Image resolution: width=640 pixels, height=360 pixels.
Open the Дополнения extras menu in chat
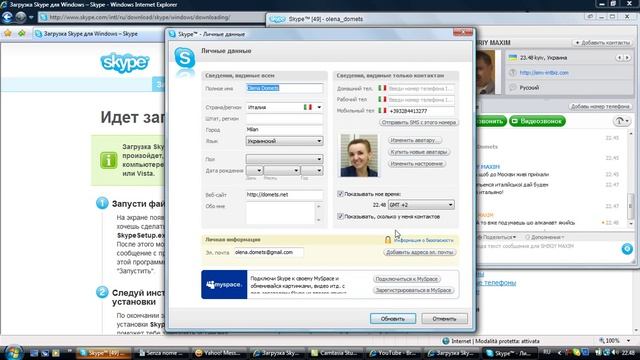pyautogui.click(x=545, y=237)
